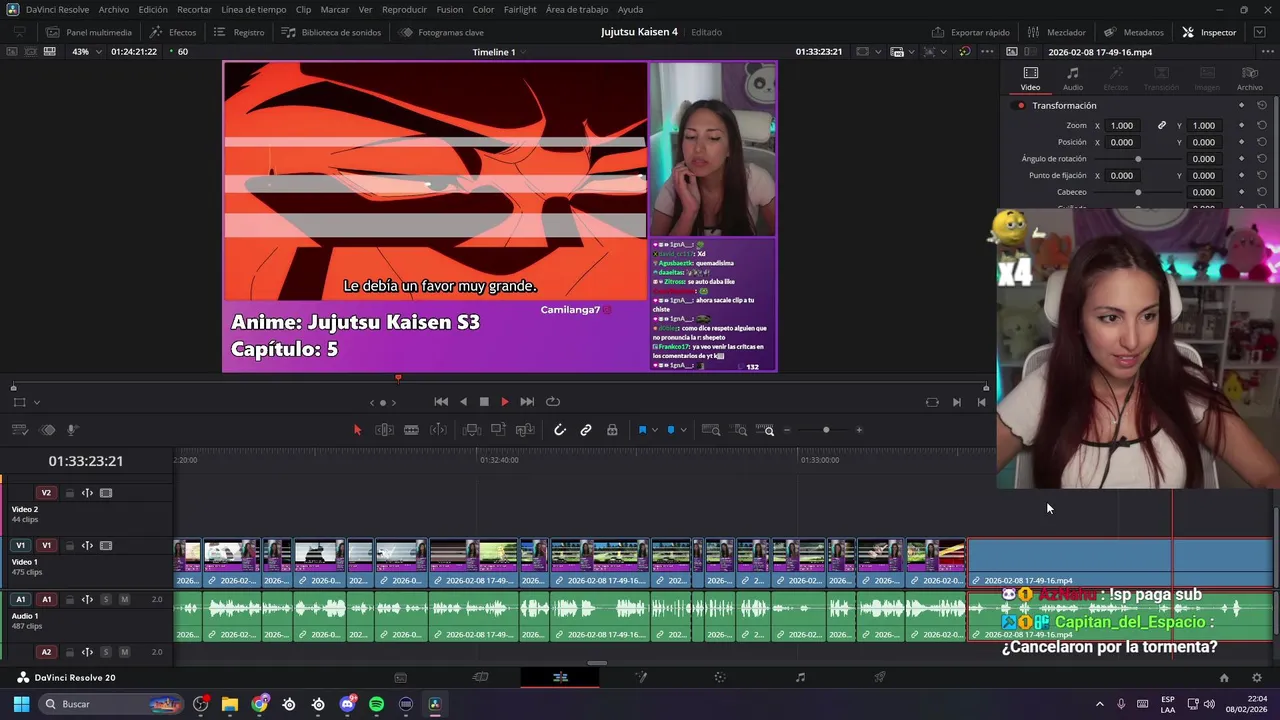
Task: Switch to Audio tab in Inspector
Action: point(1072,79)
